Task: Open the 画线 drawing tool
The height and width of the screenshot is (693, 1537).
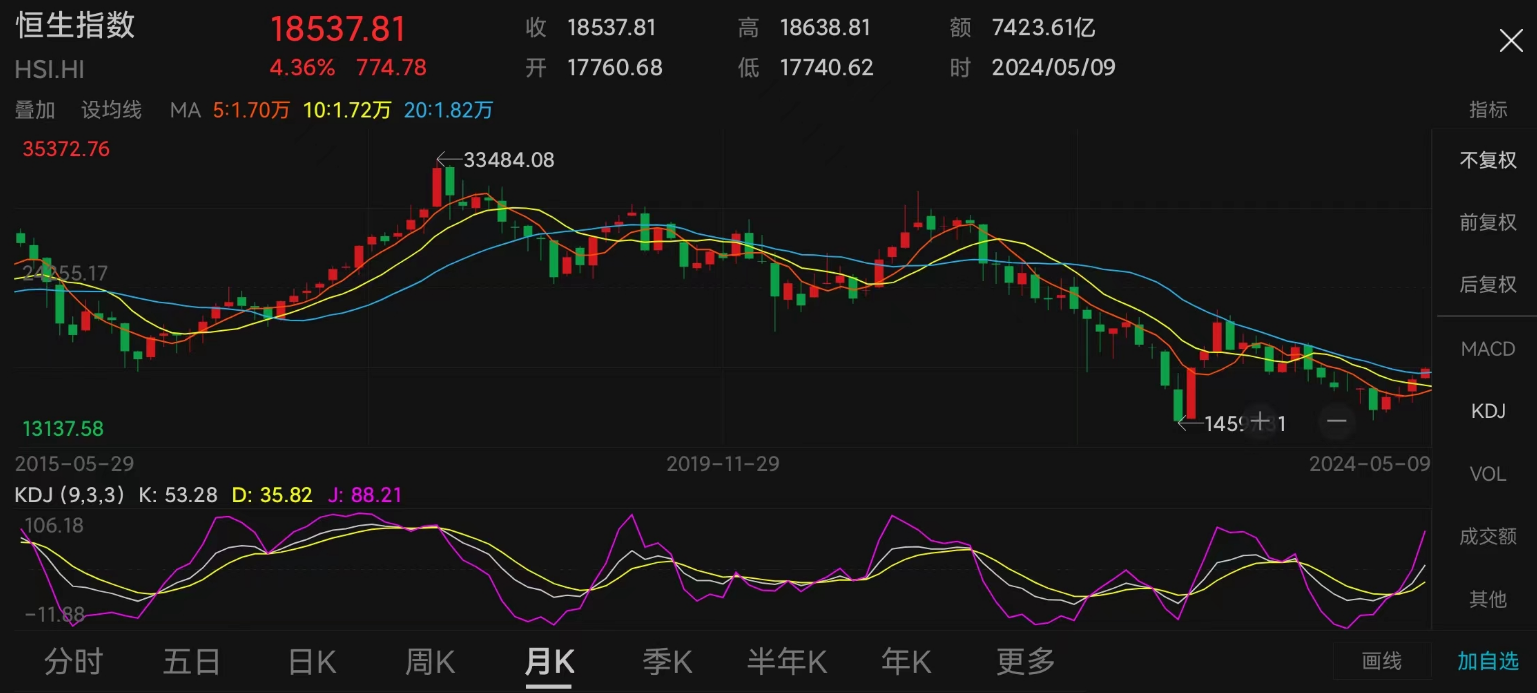Action: point(1382,661)
